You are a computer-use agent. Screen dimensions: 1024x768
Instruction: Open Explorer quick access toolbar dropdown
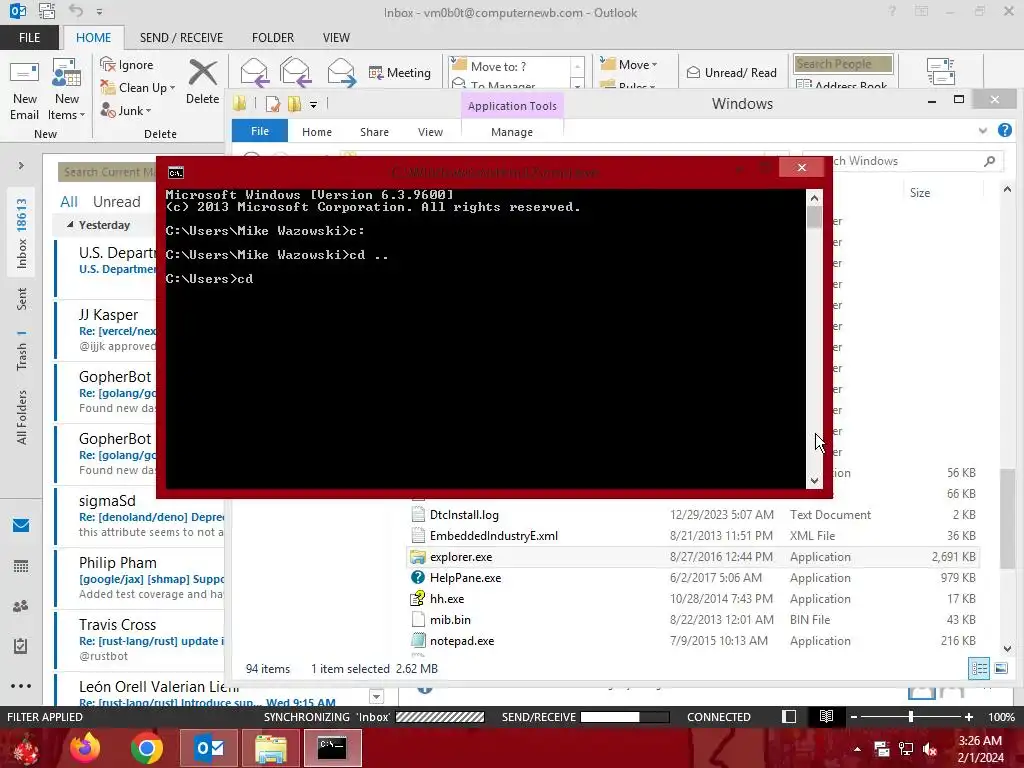point(313,104)
